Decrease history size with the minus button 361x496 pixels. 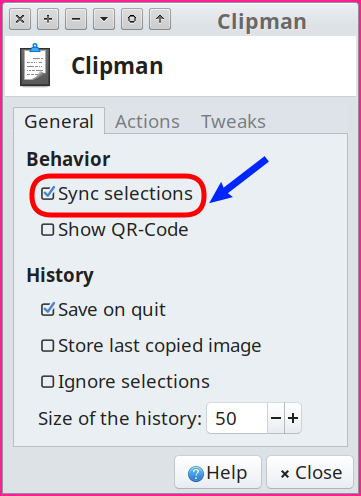click(276, 418)
